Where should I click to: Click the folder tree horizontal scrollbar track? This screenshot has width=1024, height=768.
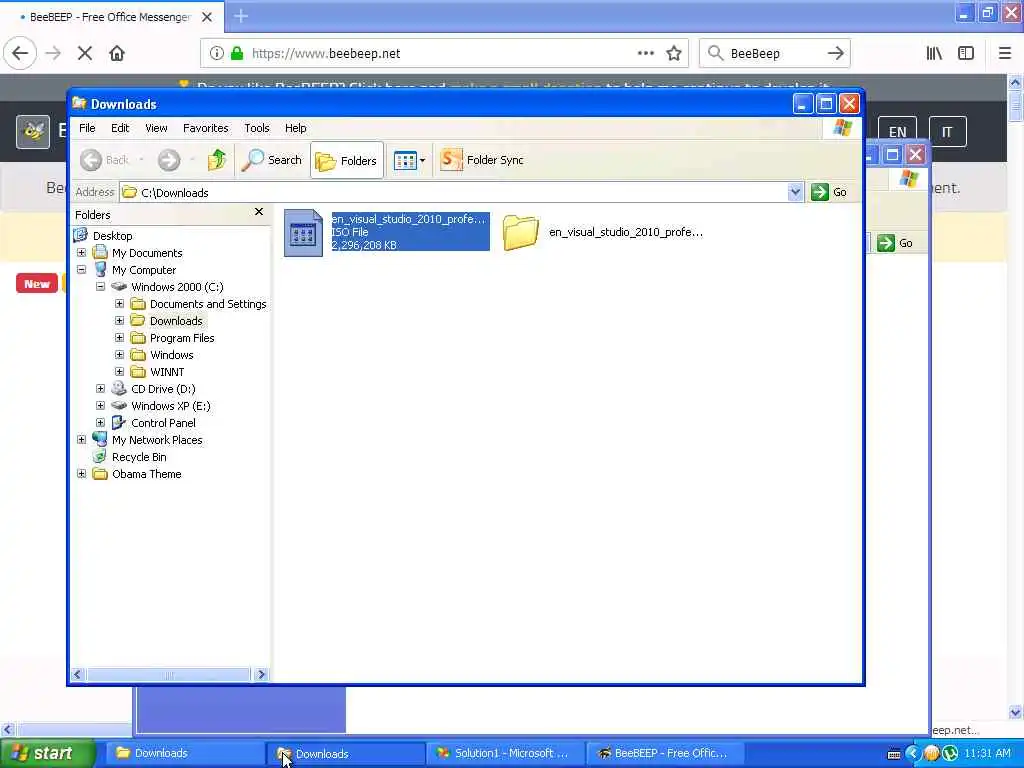168,674
